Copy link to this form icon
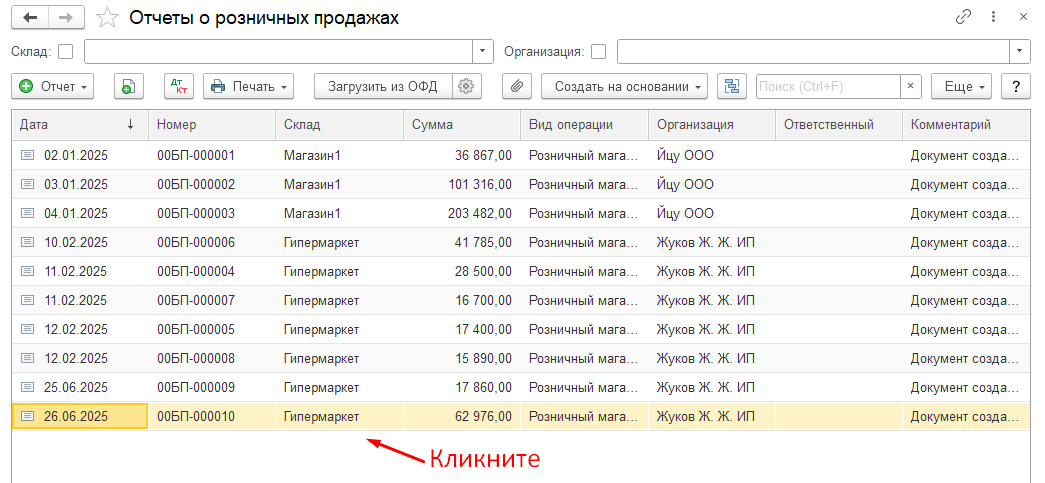This screenshot has width=1045, height=483. click(964, 17)
